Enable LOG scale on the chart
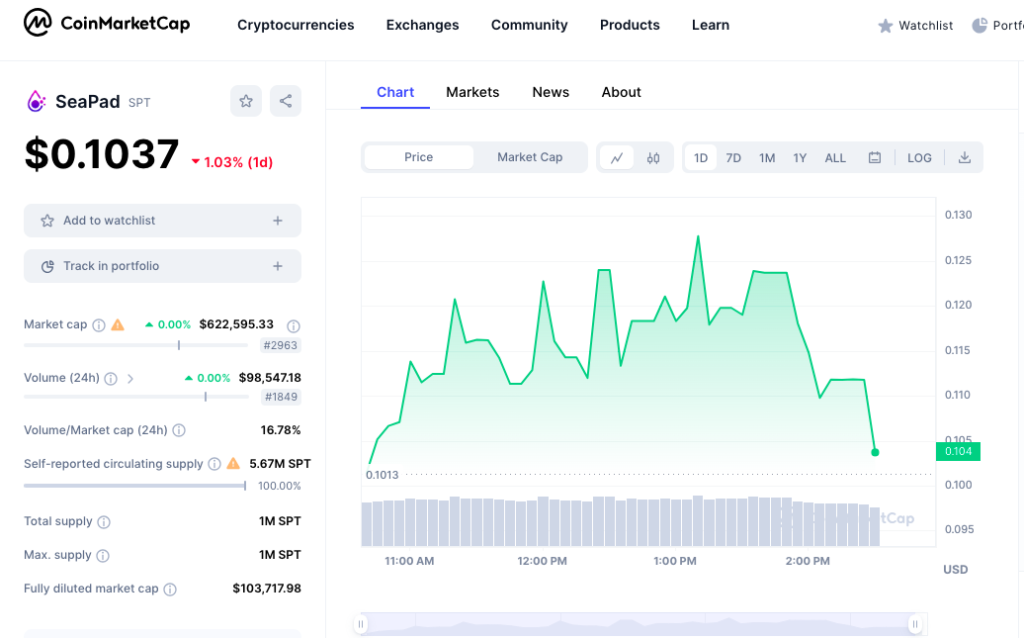This screenshot has height=638, width=1024. tap(919, 157)
